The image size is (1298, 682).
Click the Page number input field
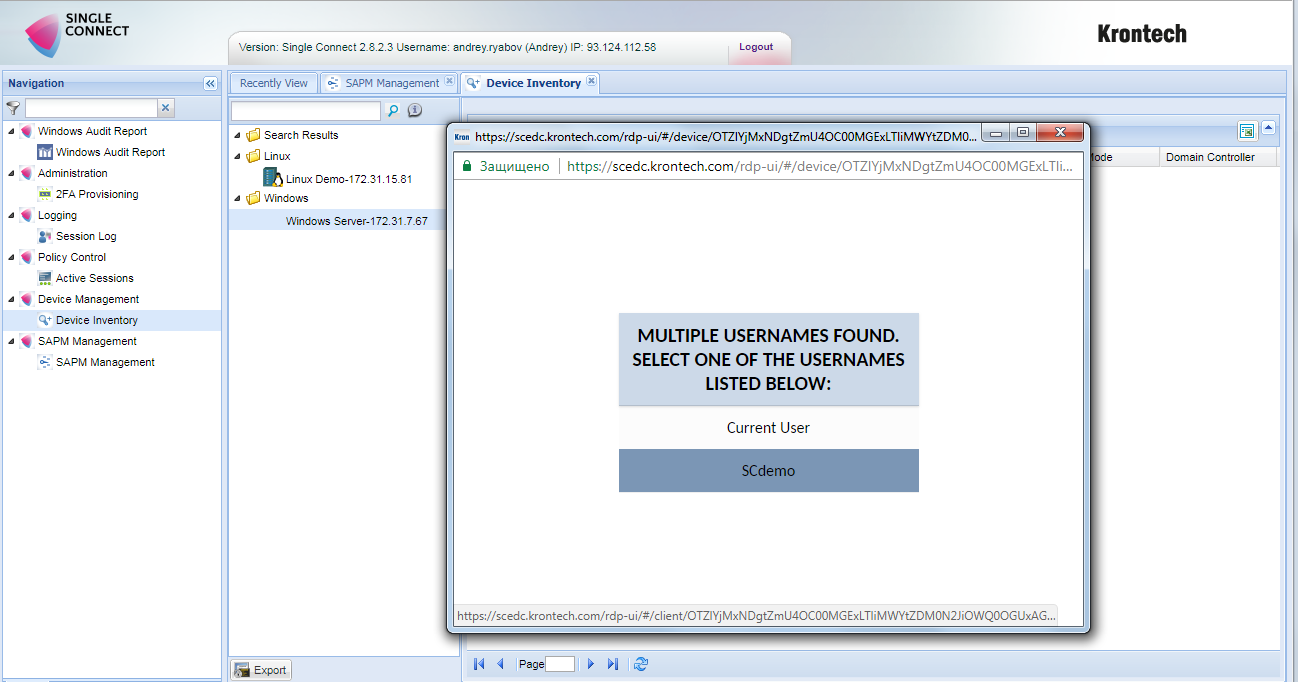560,664
